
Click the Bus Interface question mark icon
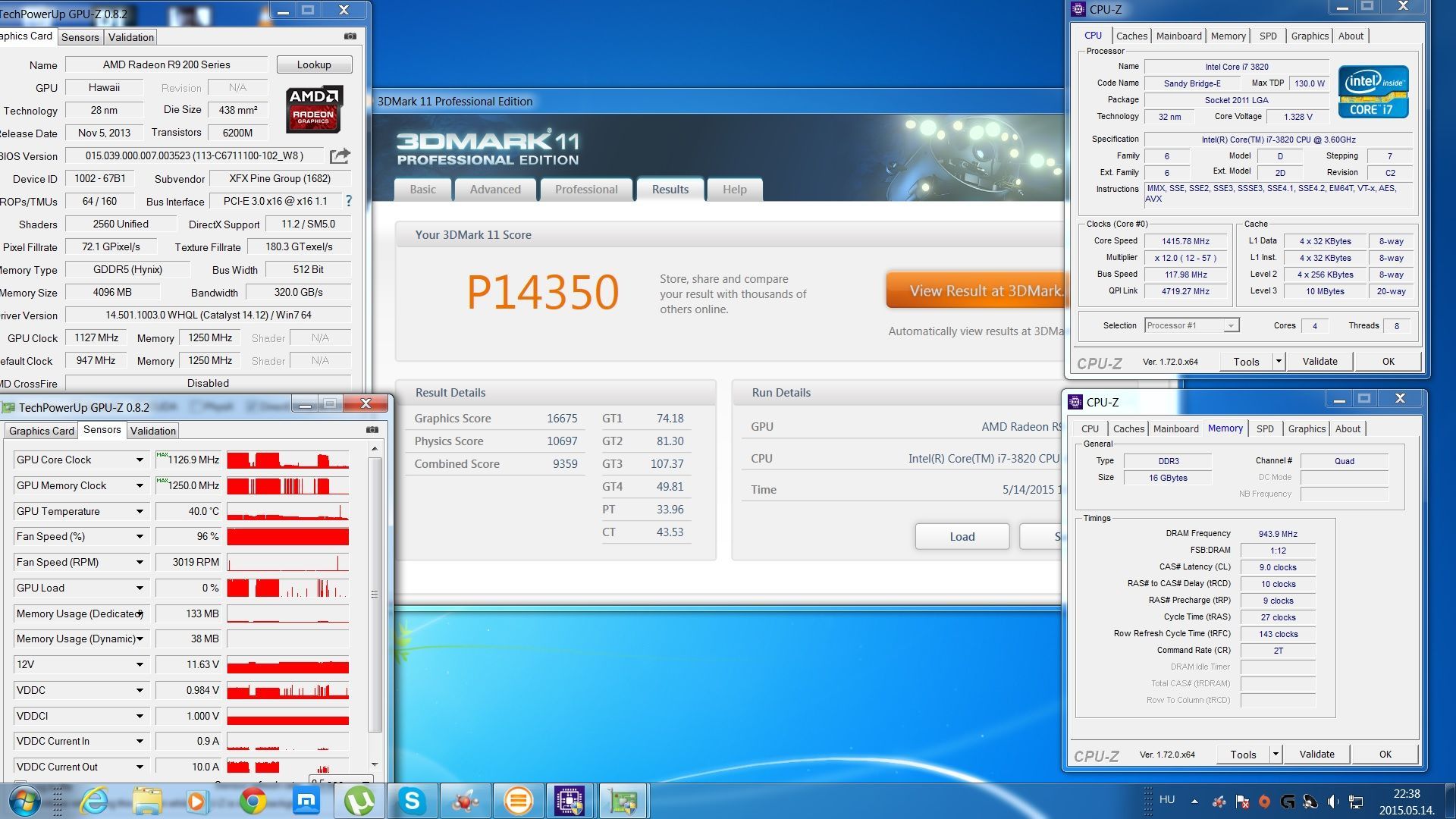349,201
